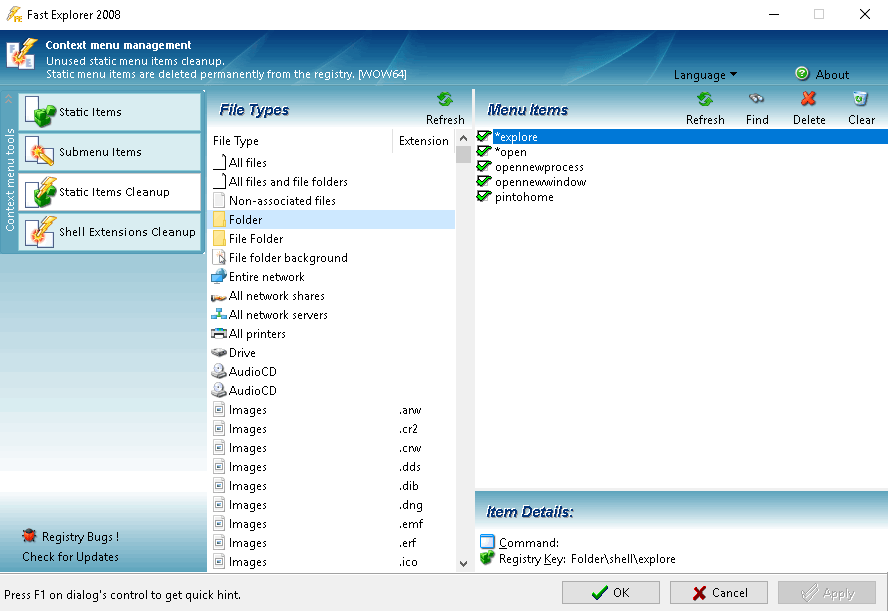Screen dimensions: 888x611
Task: Select Images row with .dng extension
Action: [331, 505]
